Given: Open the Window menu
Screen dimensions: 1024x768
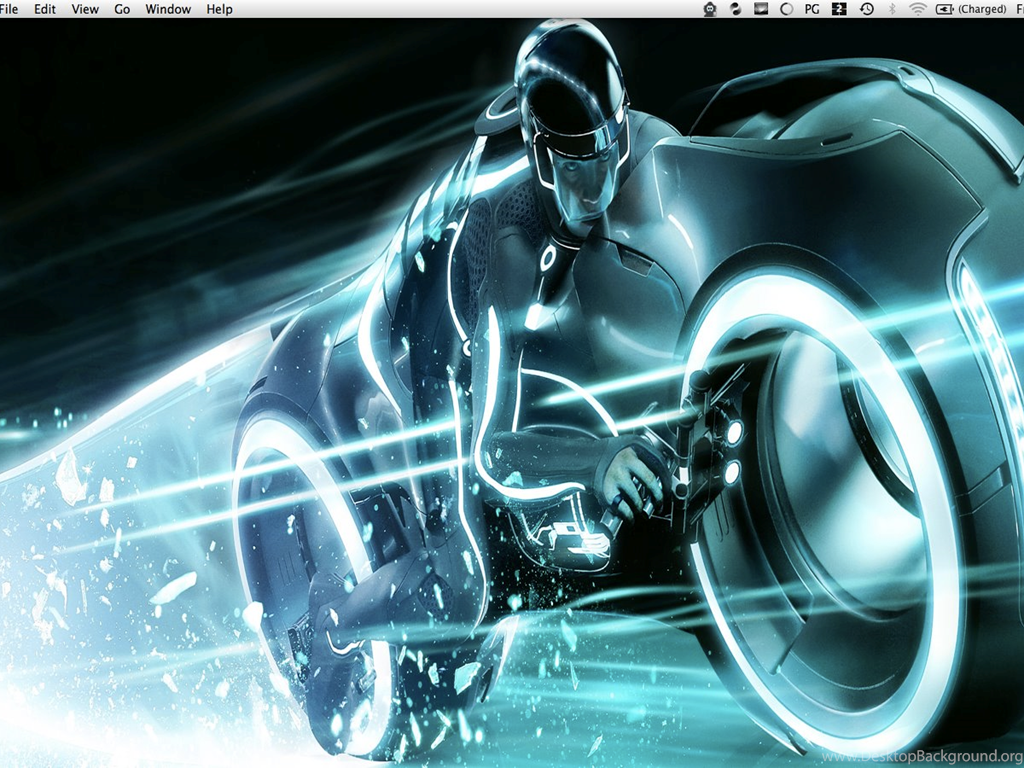Looking at the screenshot, I should (x=168, y=9).
